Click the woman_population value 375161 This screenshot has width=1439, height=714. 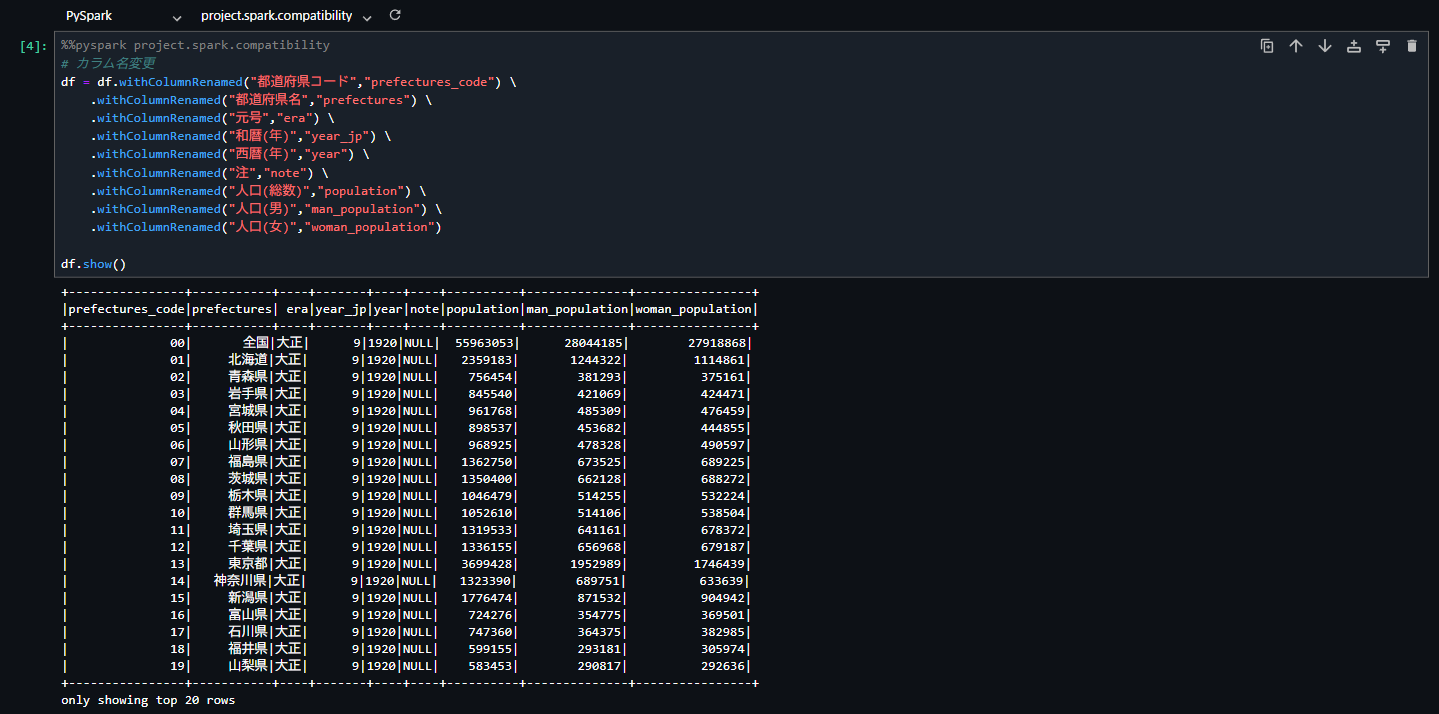point(725,377)
